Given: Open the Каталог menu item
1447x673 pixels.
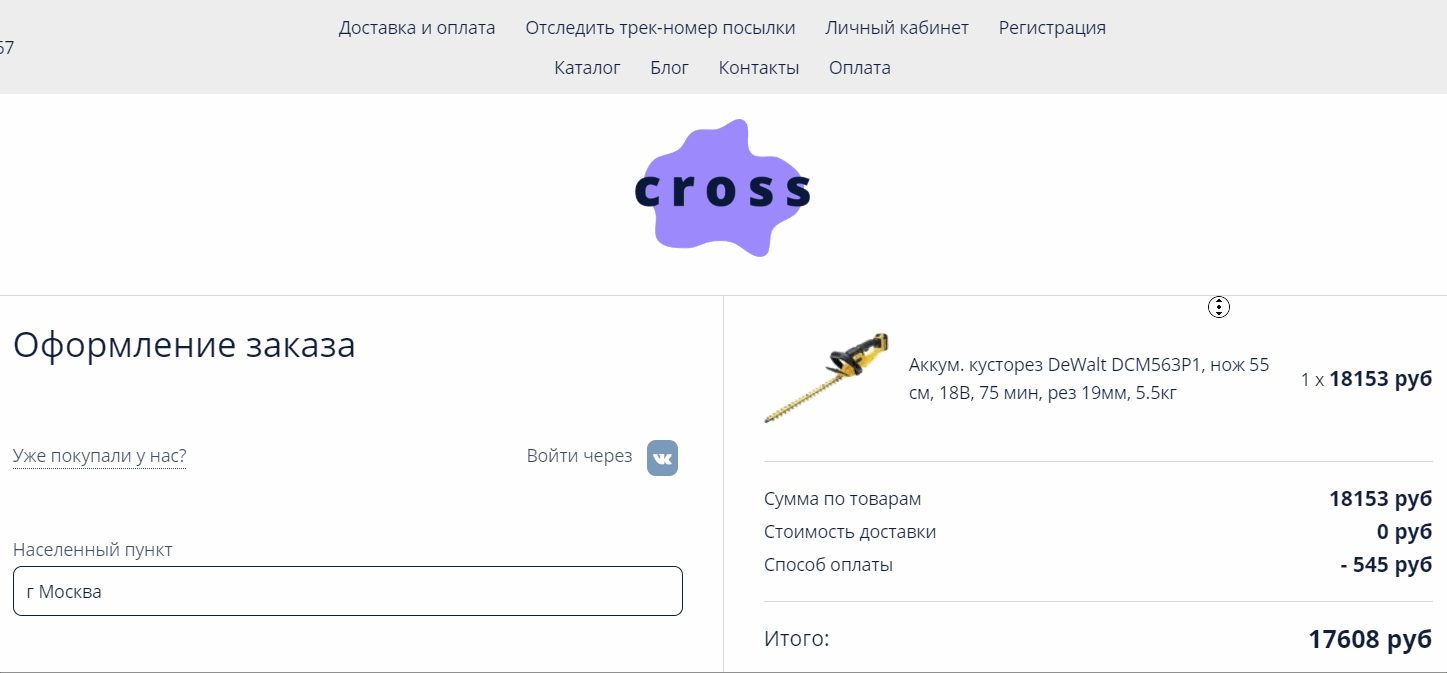Looking at the screenshot, I should (x=587, y=68).
